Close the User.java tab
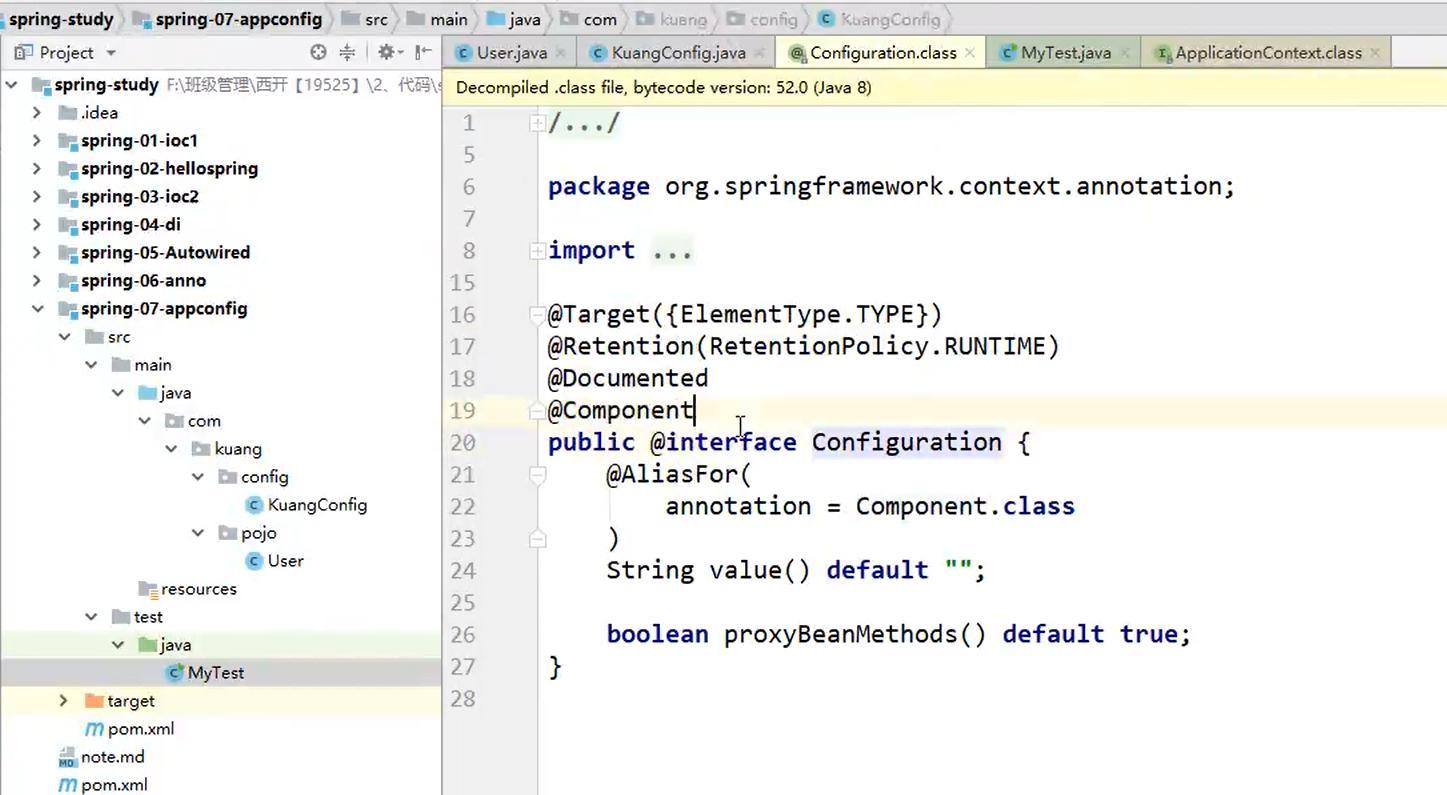The image size is (1447, 795). point(560,53)
